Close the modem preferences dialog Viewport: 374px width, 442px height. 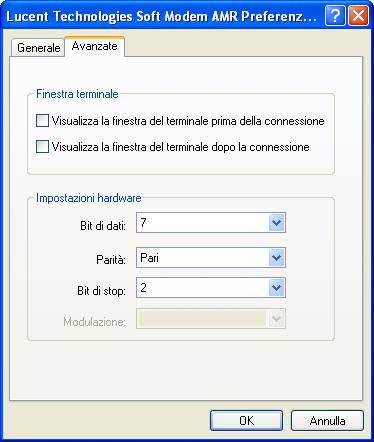(358, 16)
